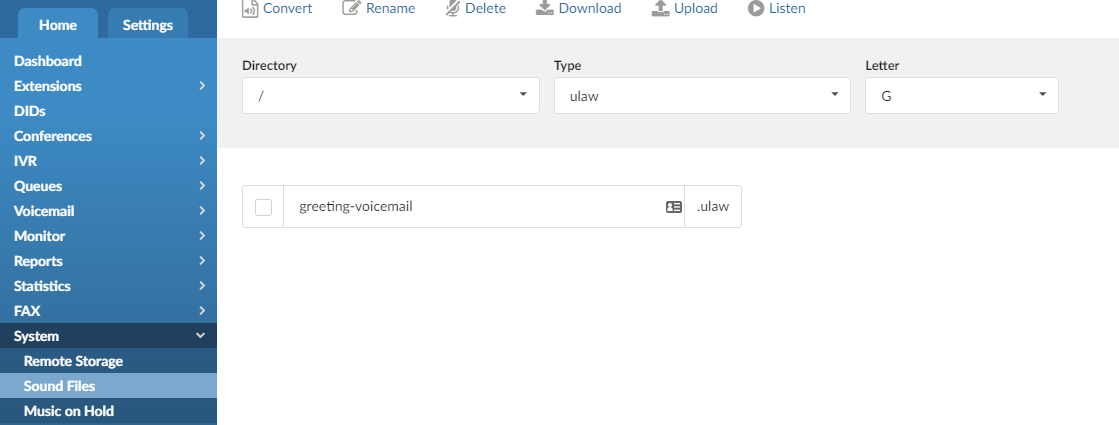This screenshot has height=425, width=1119.
Task: Tick the greeting-voicemail checkbox
Action: [263, 207]
